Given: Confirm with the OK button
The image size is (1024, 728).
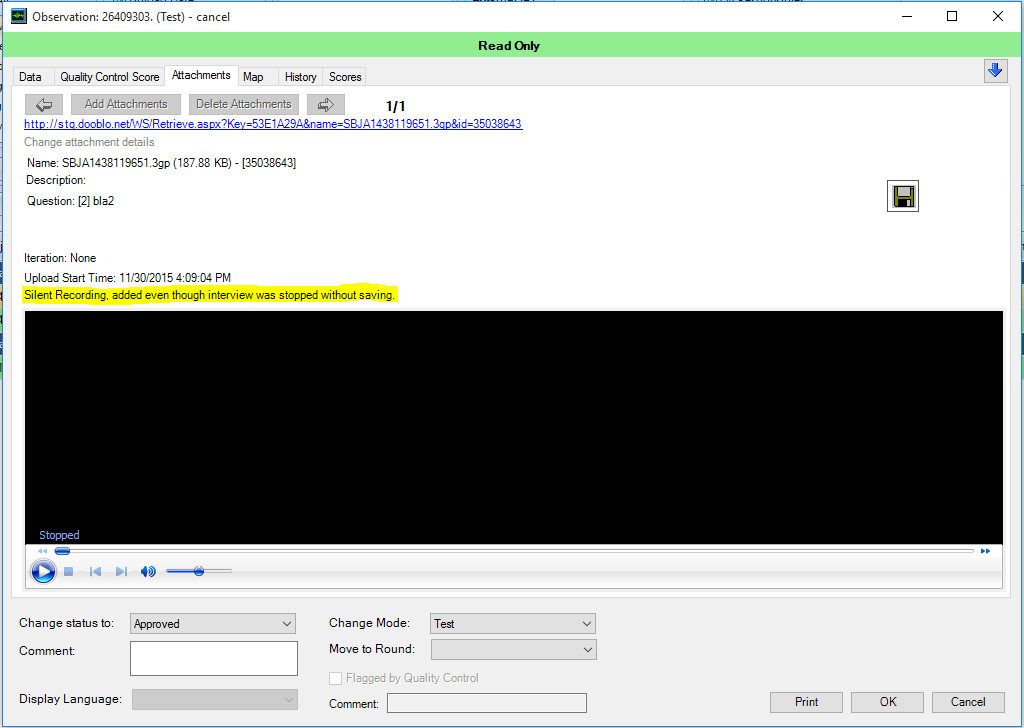Looking at the screenshot, I should pos(888,703).
